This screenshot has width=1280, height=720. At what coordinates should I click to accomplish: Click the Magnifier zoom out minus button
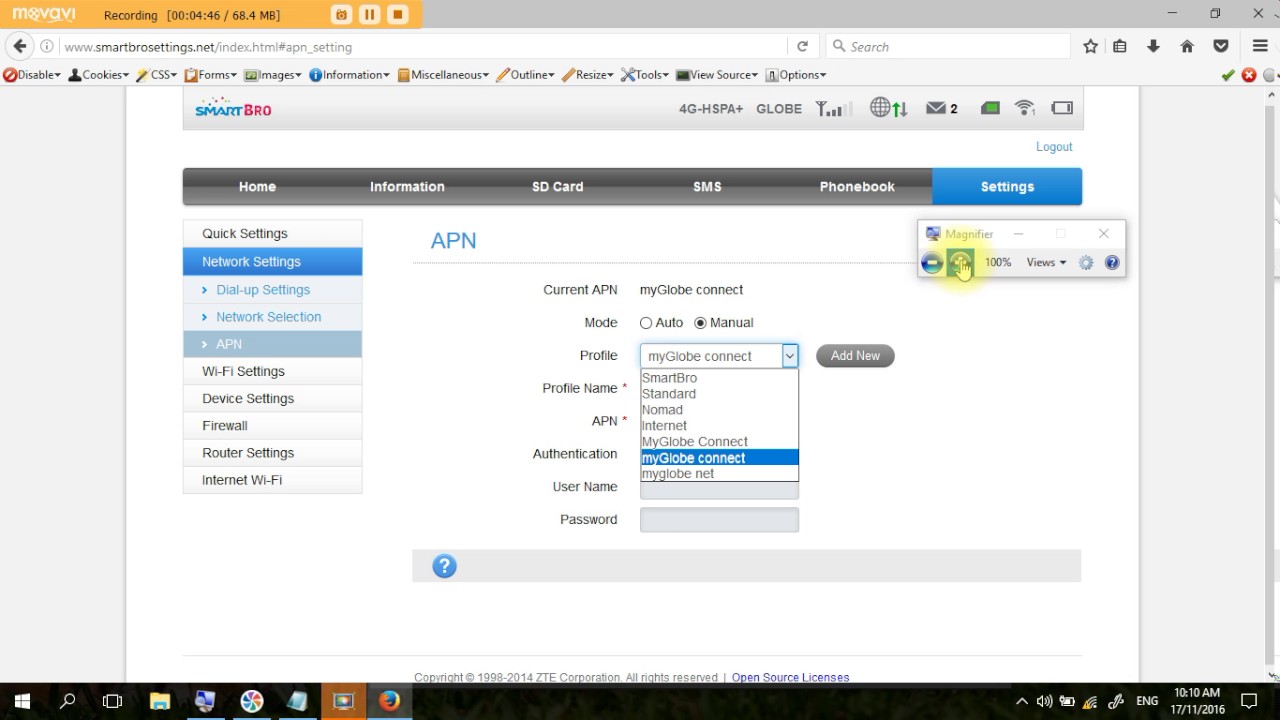[932, 263]
